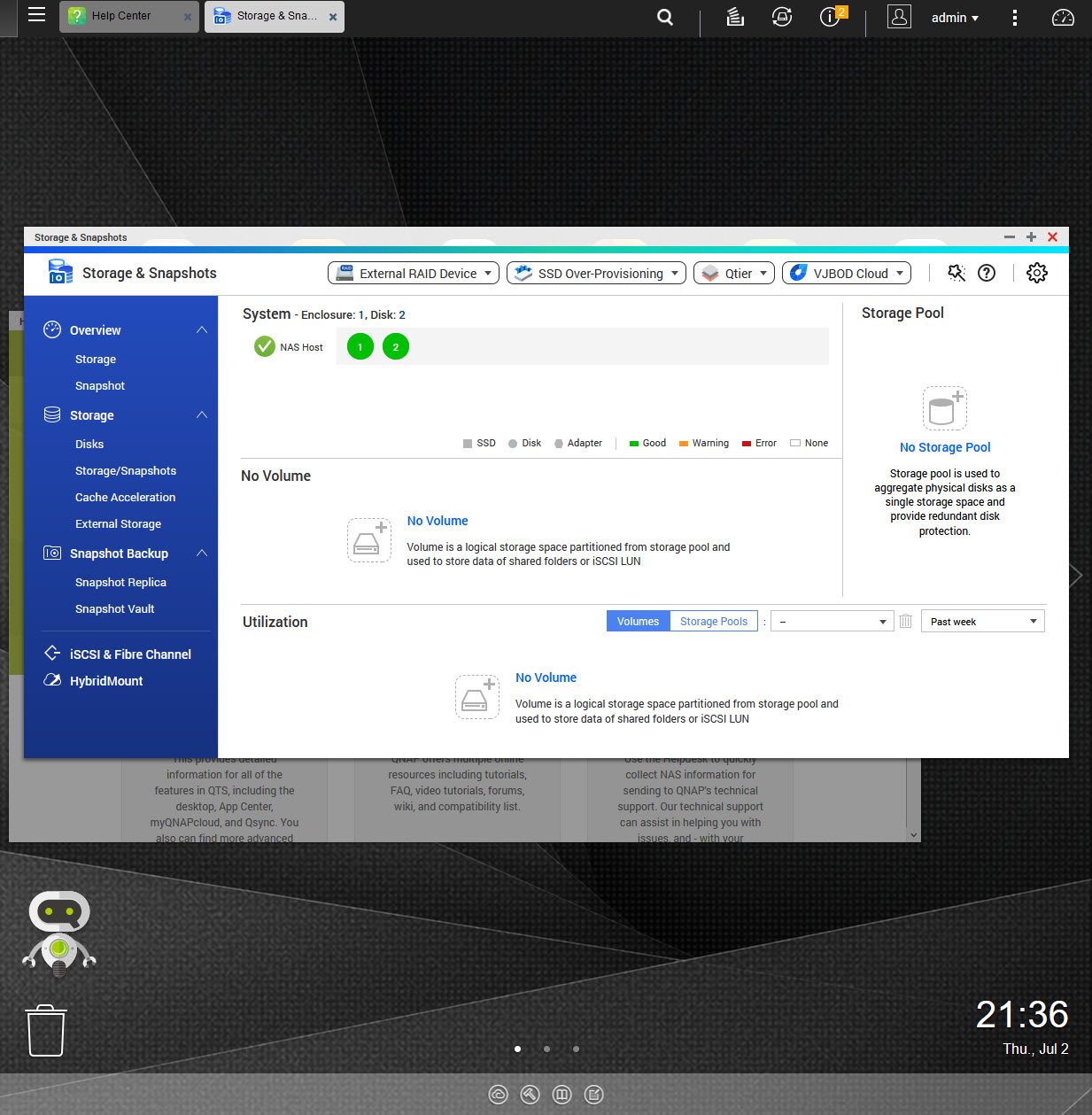
Task: Open iSCSI & Fibre Channel
Action: [x=130, y=654]
